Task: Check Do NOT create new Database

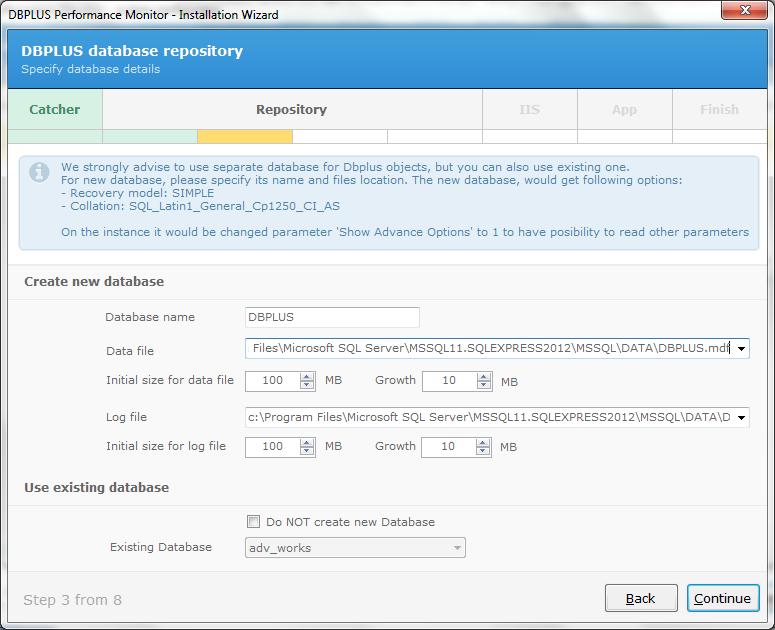Action: coord(253,522)
